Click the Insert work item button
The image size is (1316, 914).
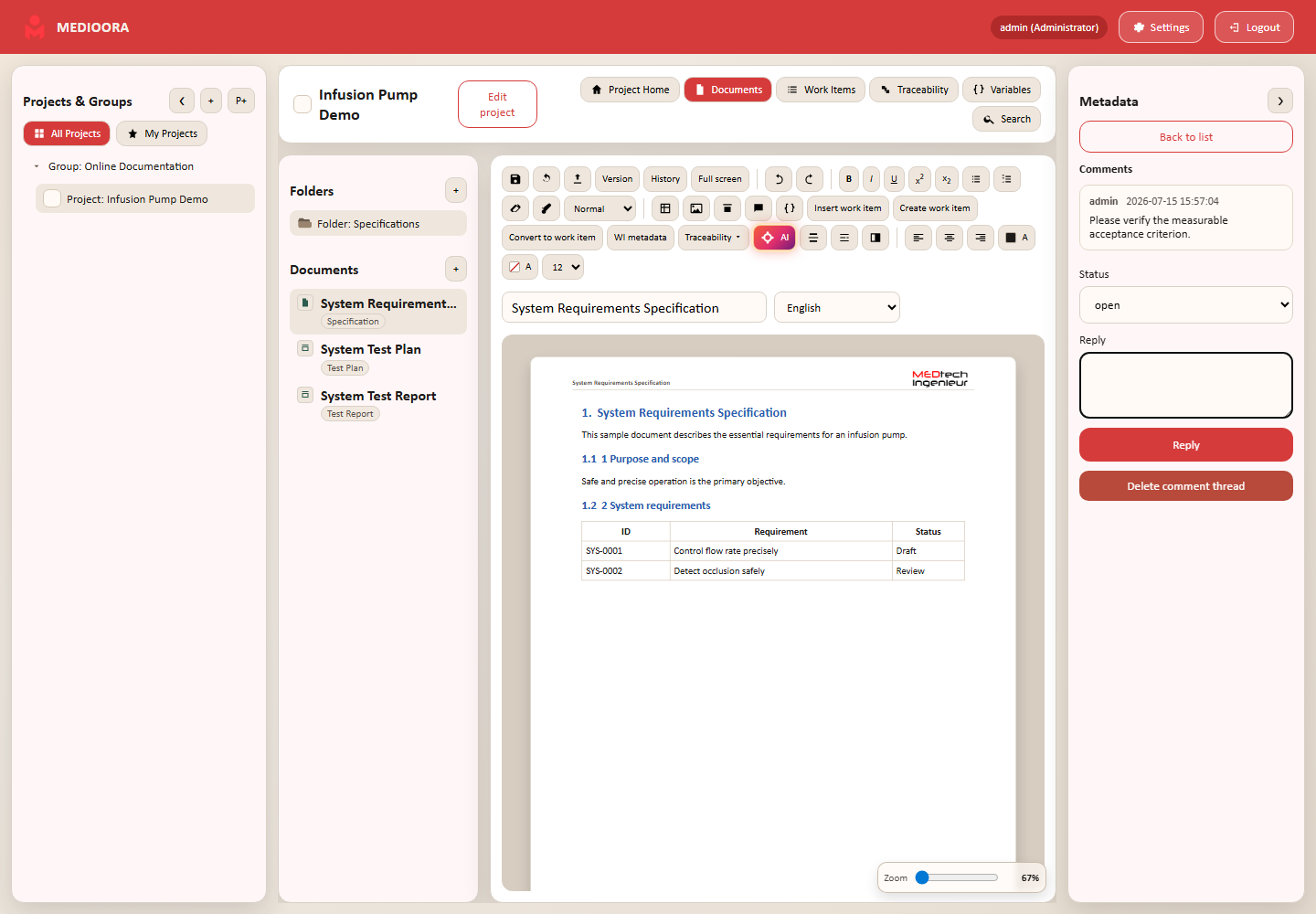click(x=848, y=208)
